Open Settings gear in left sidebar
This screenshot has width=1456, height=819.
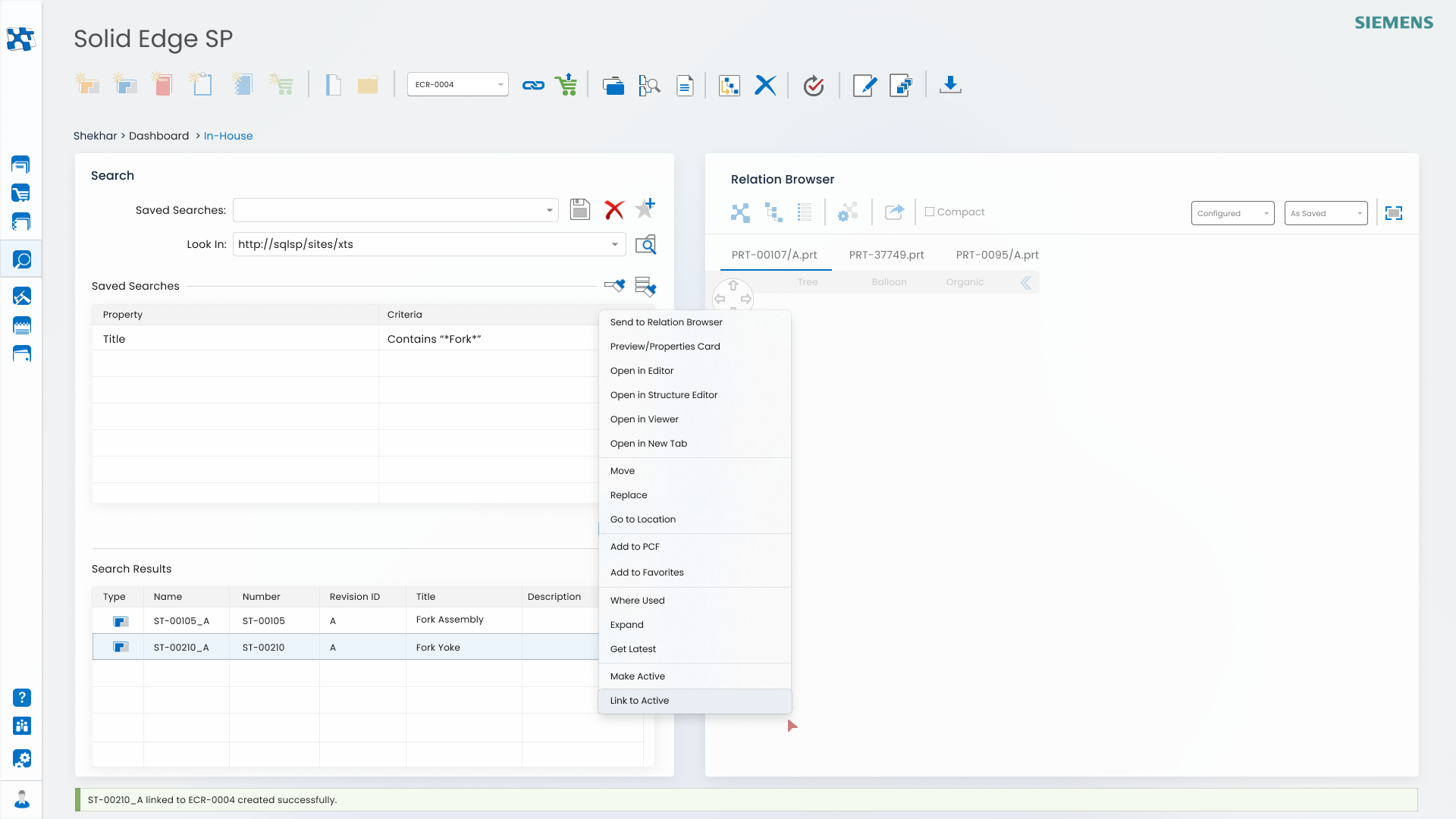(22, 758)
